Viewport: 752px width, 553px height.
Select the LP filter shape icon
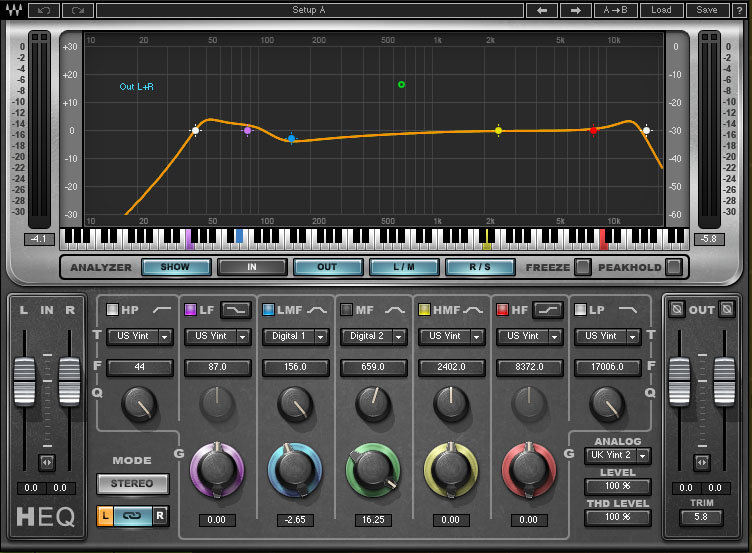click(628, 310)
